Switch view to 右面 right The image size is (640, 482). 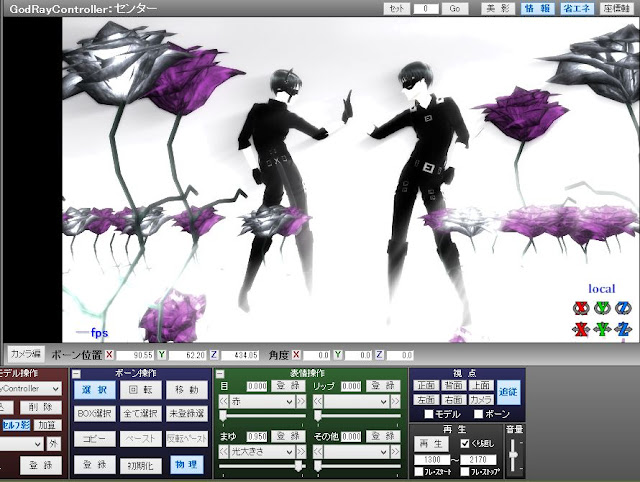point(453,400)
